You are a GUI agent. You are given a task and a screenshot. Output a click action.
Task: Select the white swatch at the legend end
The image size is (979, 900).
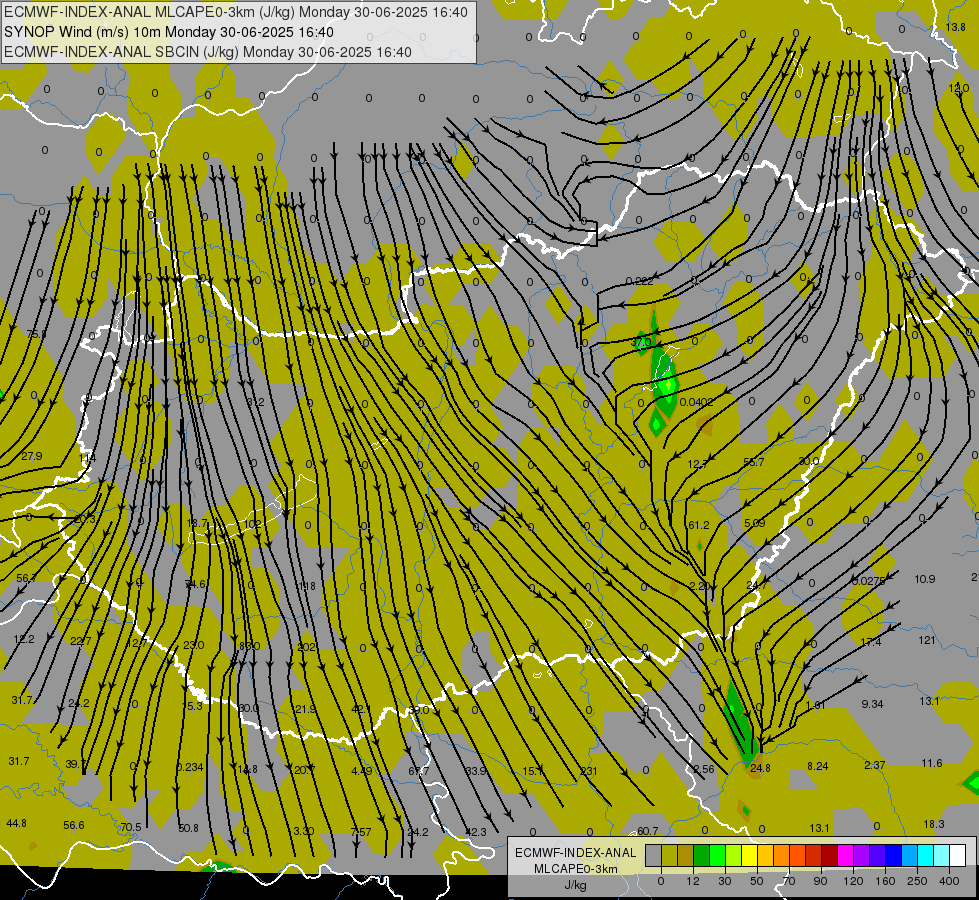(x=958, y=856)
